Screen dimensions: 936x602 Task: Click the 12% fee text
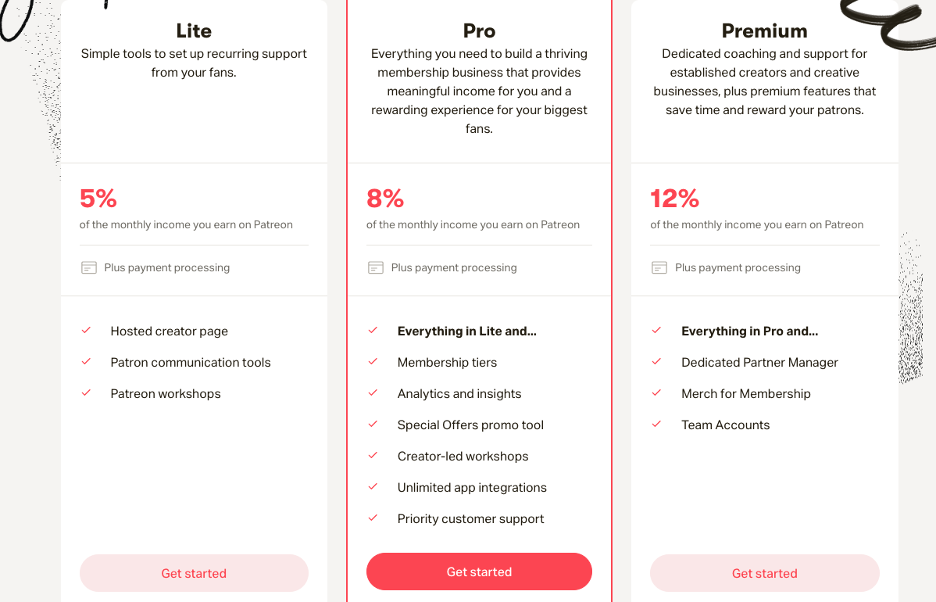point(675,198)
